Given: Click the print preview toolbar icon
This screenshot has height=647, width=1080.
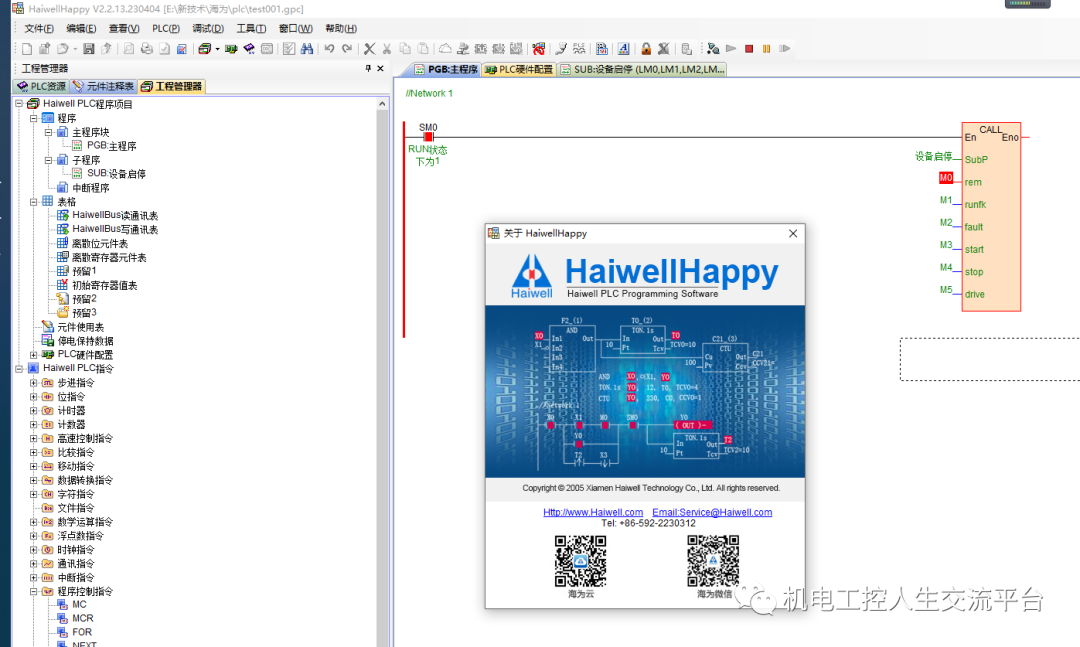Looking at the screenshot, I should 129,49.
